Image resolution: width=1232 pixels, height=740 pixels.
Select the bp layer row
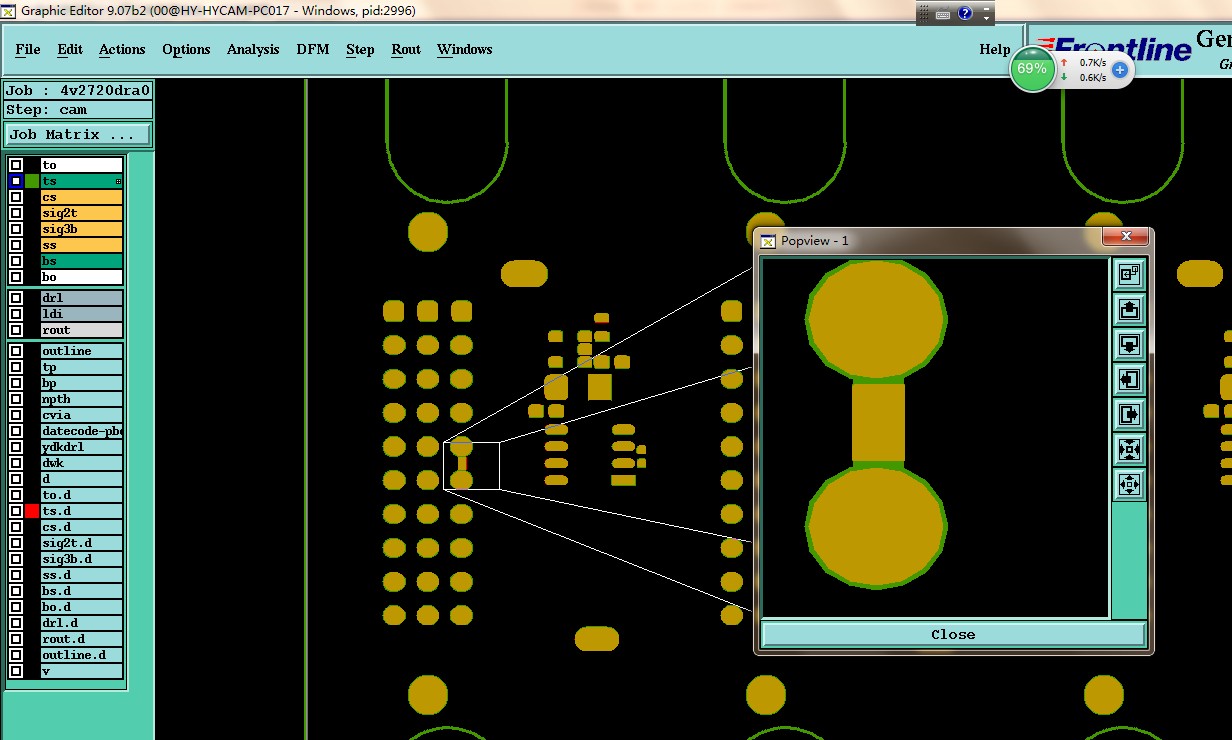[x=81, y=383]
